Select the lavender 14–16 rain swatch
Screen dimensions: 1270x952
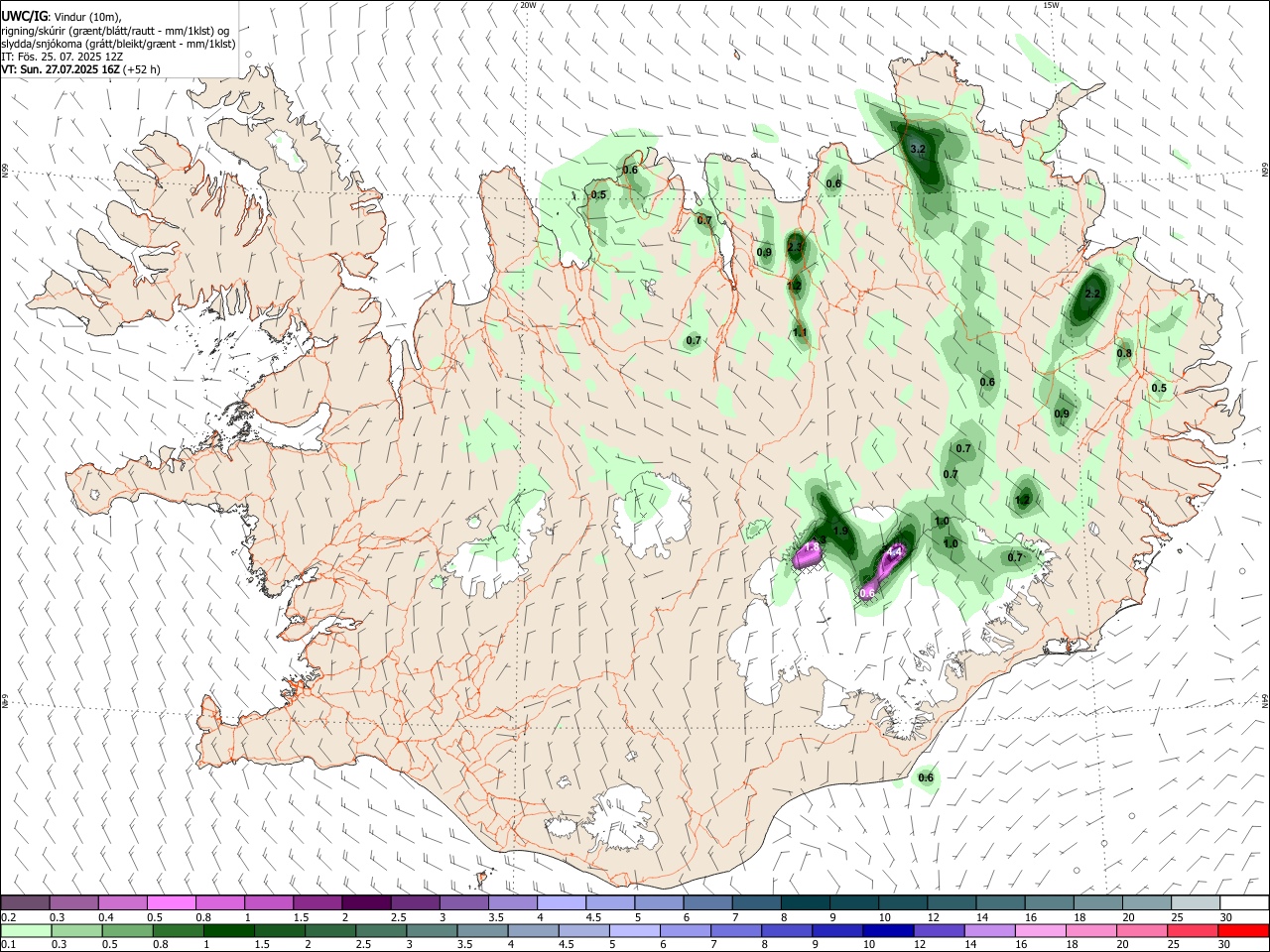point(989,931)
